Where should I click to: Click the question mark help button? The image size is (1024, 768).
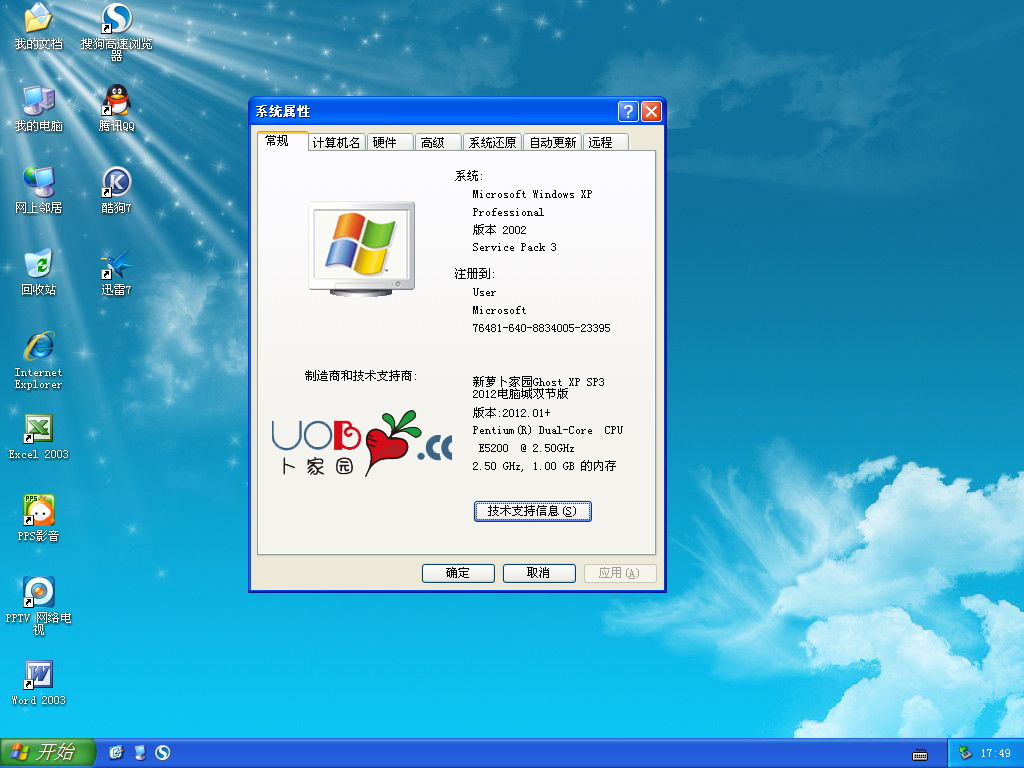(628, 111)
